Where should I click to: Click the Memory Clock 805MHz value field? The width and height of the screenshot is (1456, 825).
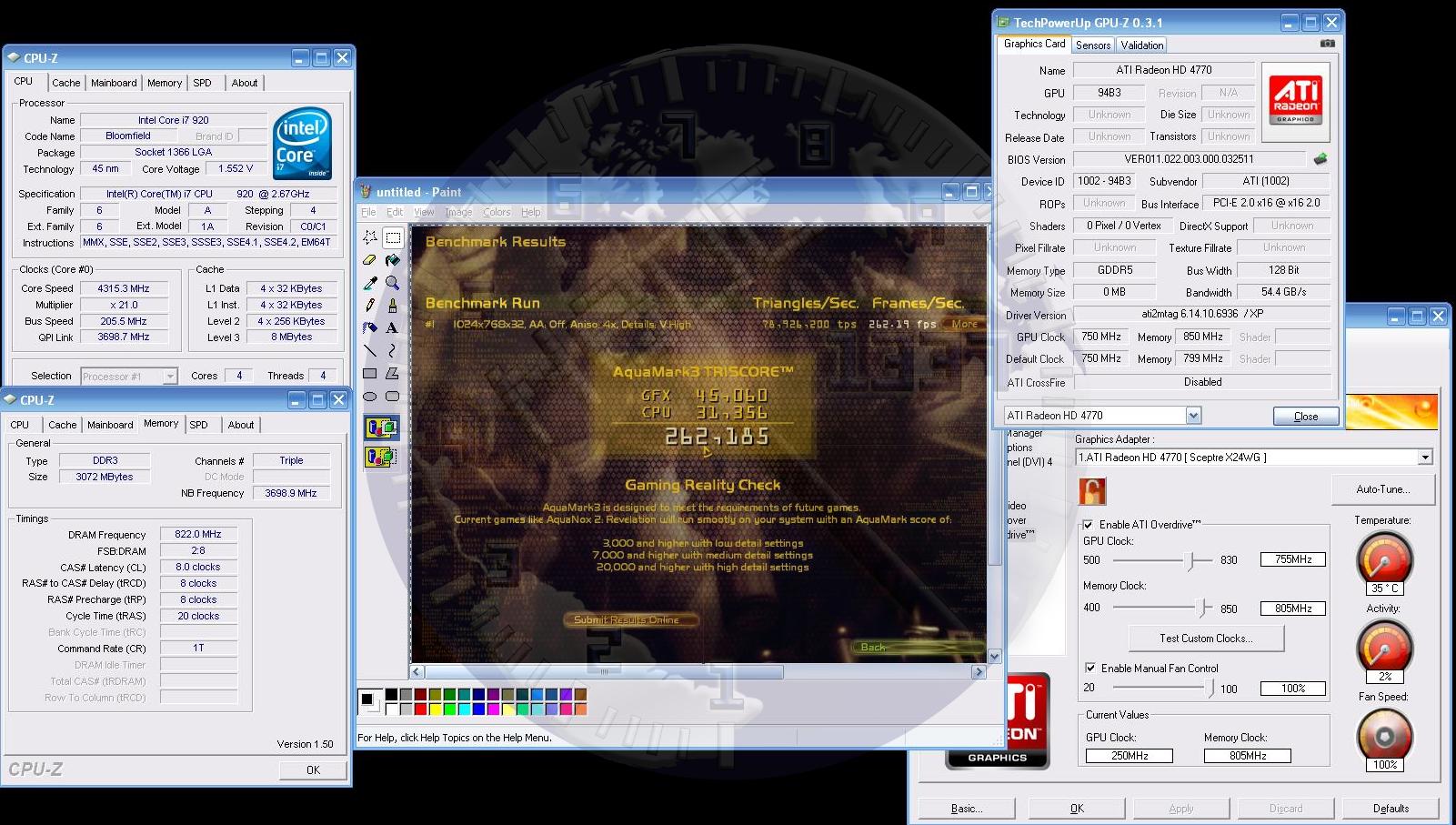click(1292, 609)
